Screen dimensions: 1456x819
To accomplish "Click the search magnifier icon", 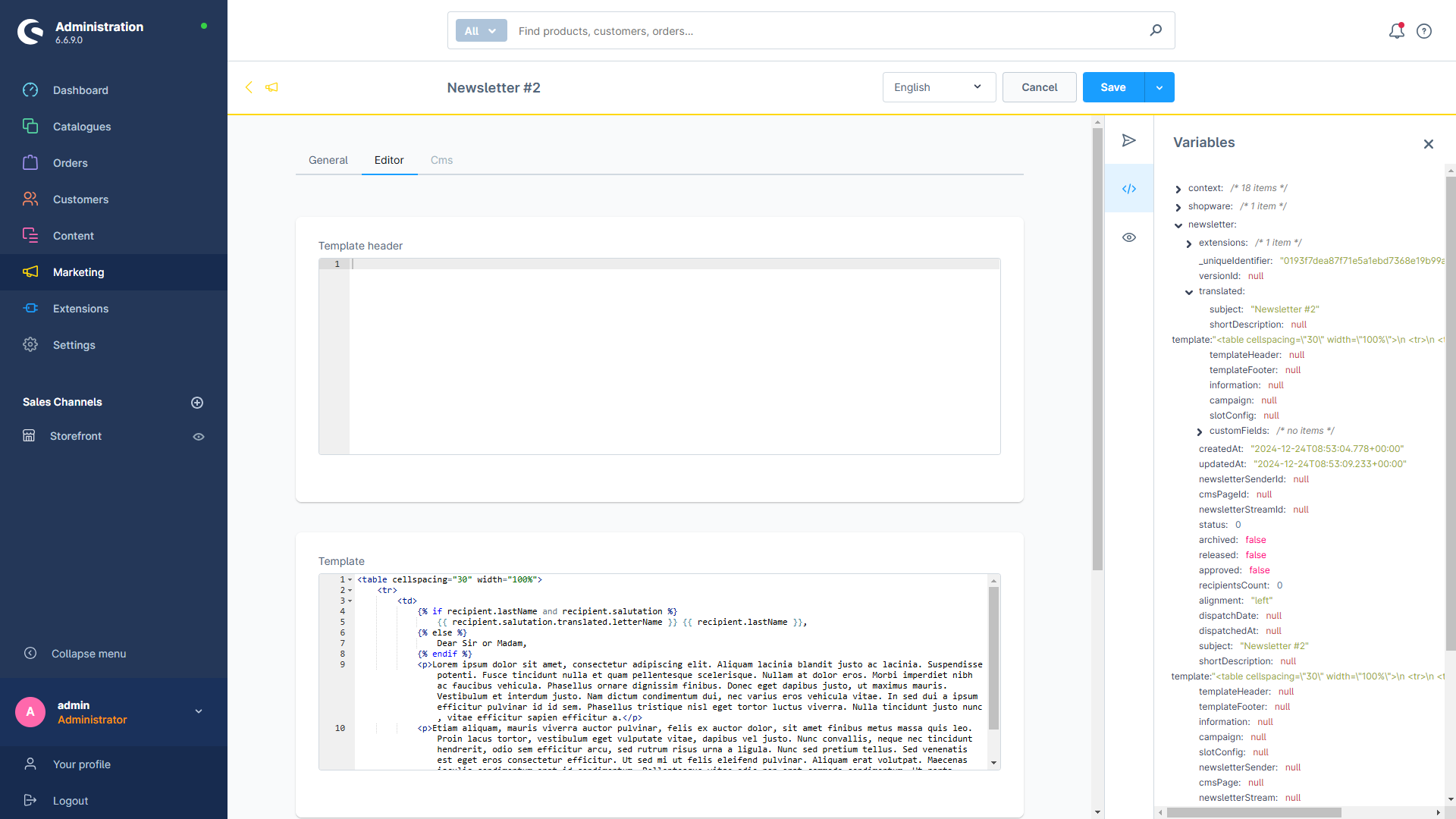I will click(x=1156, y=30).
